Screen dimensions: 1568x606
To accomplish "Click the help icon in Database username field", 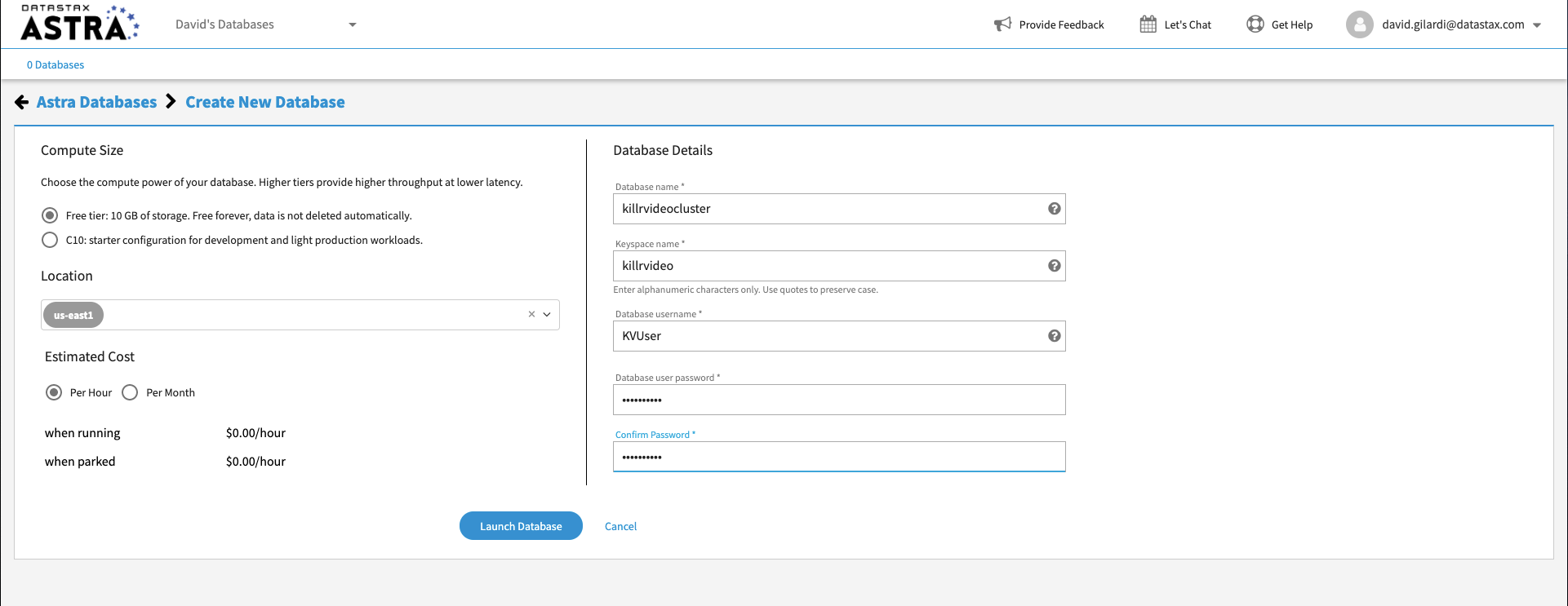I will pyautogui.click(x=1055, y=336).
